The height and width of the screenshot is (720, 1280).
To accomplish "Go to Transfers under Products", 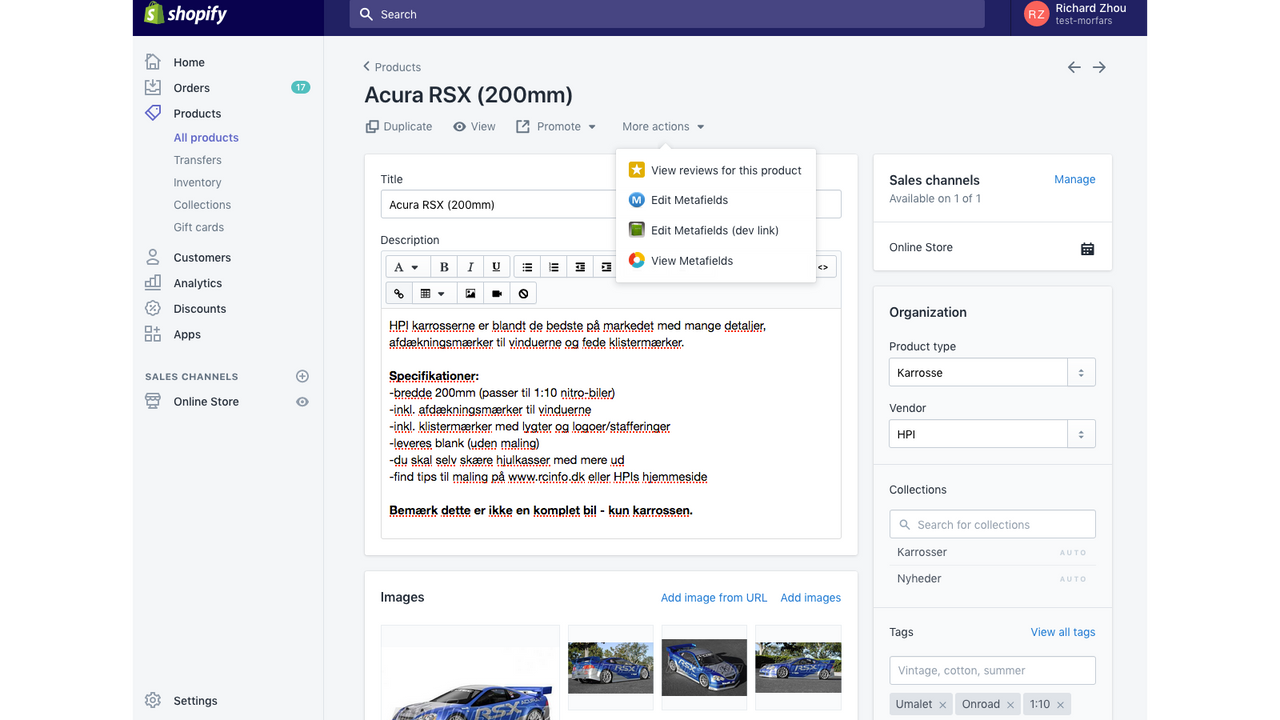I will (x=198, y=160).
